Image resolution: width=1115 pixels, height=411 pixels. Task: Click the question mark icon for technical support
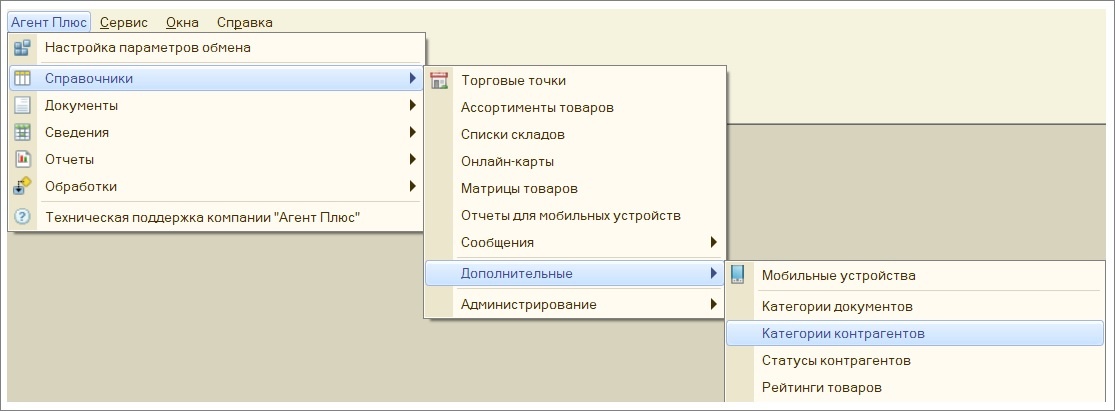(23, 217)
